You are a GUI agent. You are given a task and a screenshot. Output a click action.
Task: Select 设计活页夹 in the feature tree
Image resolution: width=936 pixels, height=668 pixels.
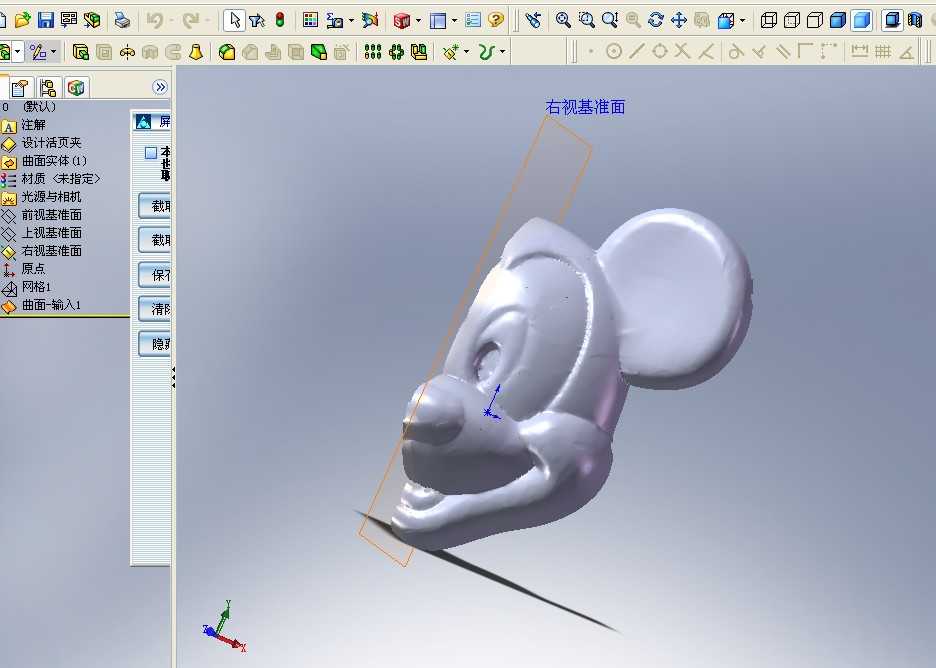(51, 143)
